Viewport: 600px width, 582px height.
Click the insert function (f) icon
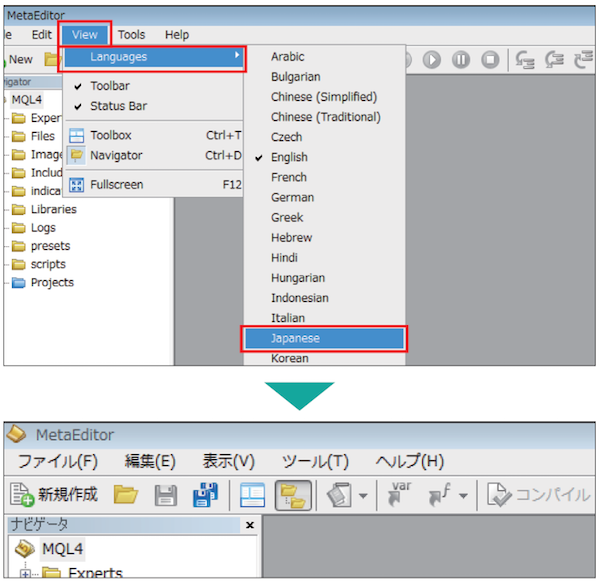439,495
